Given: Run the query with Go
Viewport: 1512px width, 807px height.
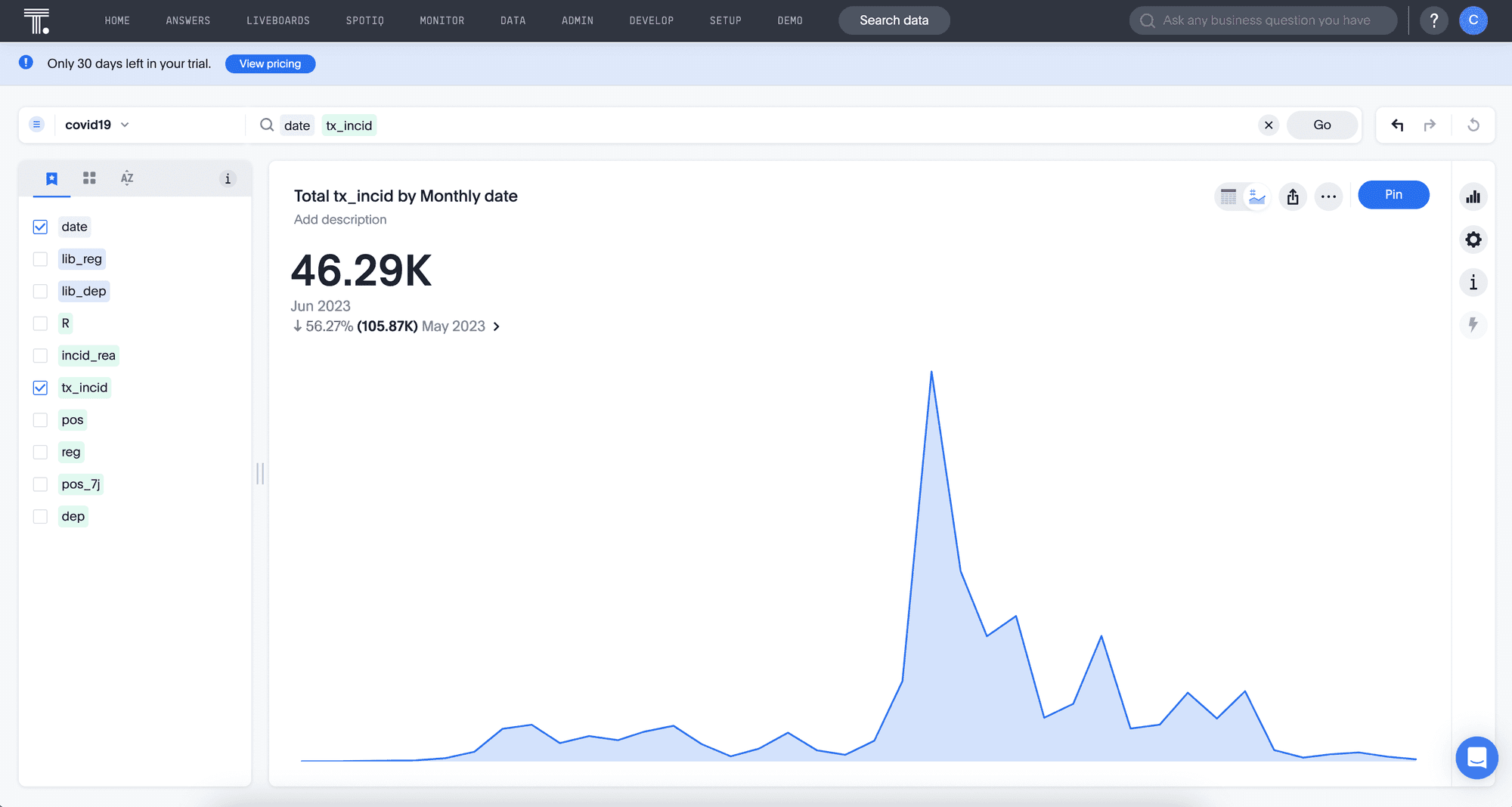Looking at the screenshot, I should [1321, 125].
